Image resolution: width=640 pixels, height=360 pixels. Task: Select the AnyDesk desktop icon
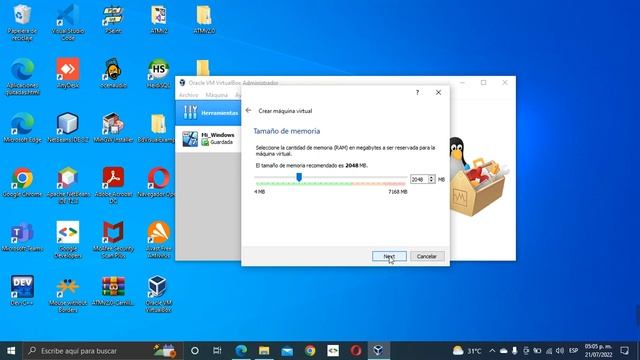click(x=68, y=73)
